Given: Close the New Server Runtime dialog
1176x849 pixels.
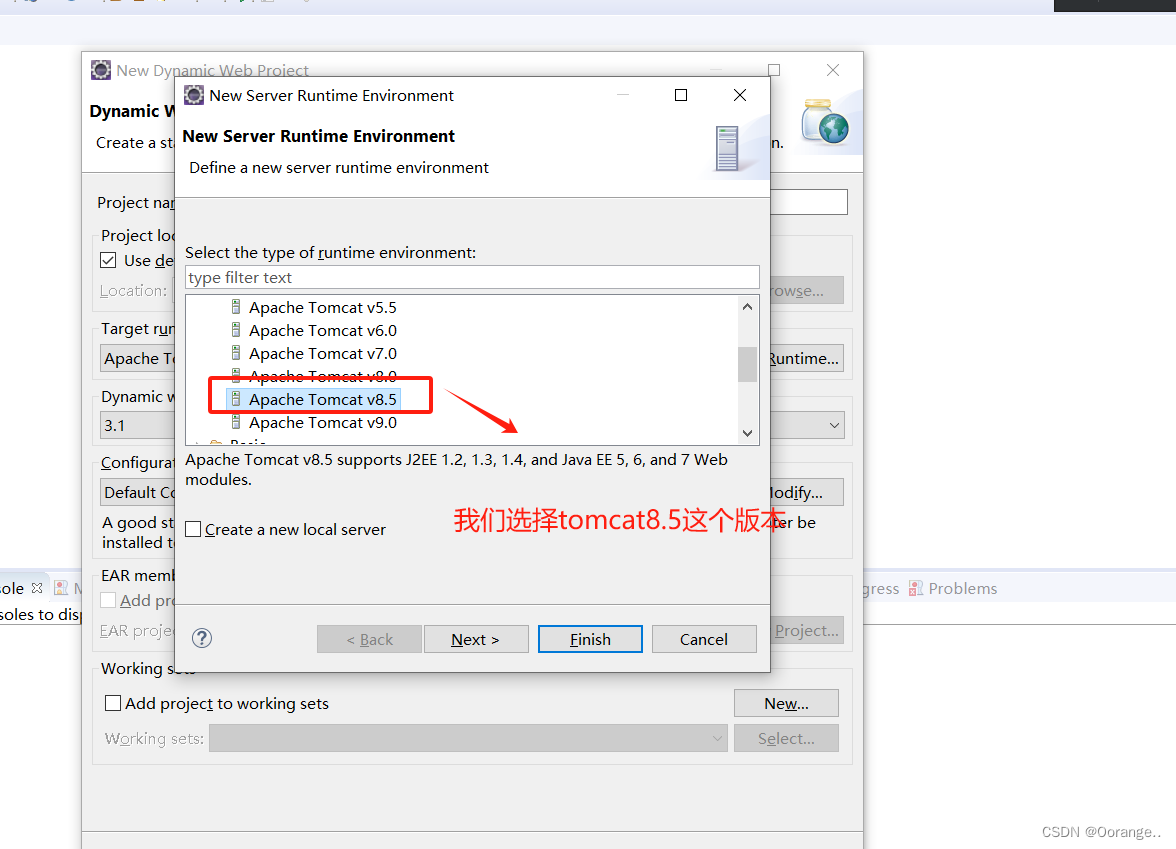Looking at the screenshot, I should point(740,95).
